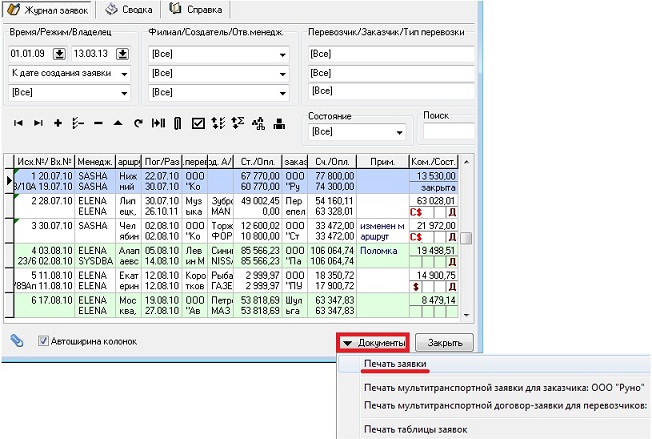Click the printer-like stamp toolbar icon
652x439 pixels.
[279, 123]
